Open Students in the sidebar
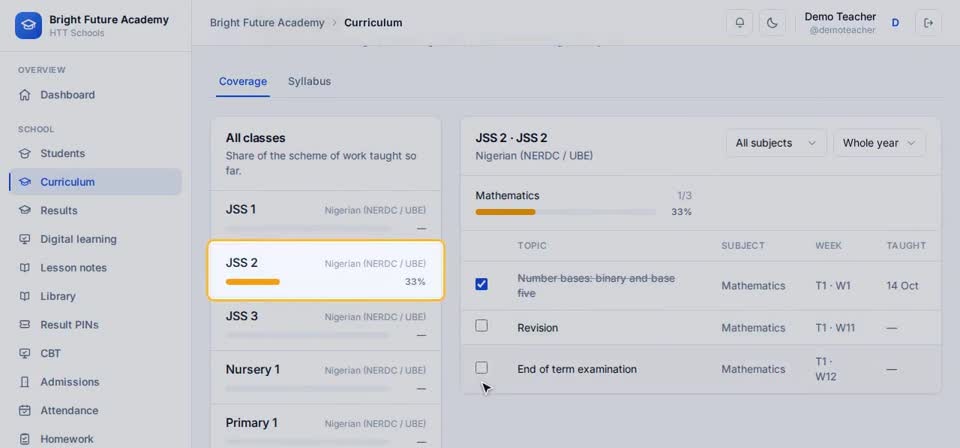Image resolution: width=960 pixels, height=448 pixels. [x=95, y=153]
